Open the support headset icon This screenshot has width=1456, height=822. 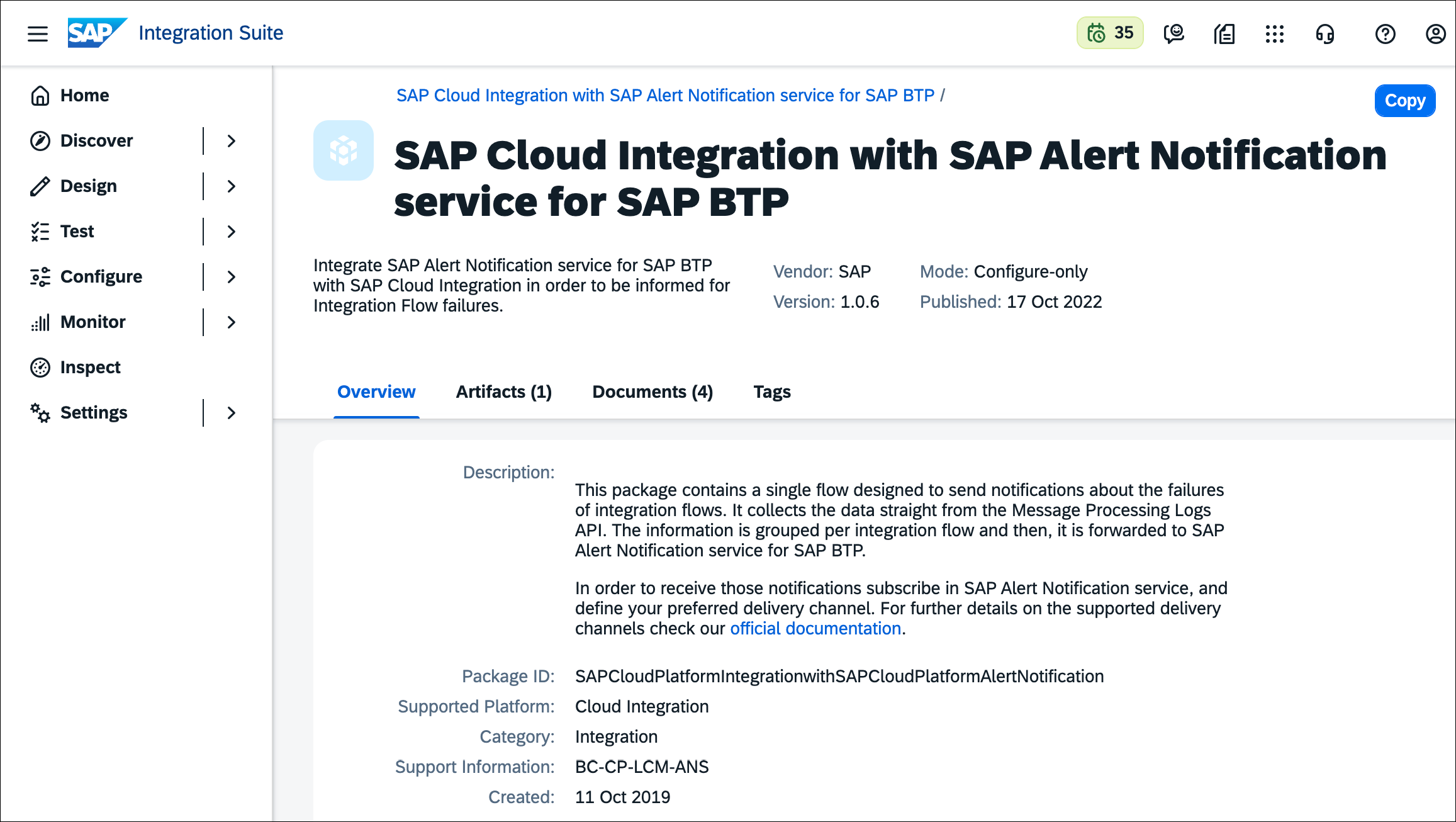tap(1324, 33)
